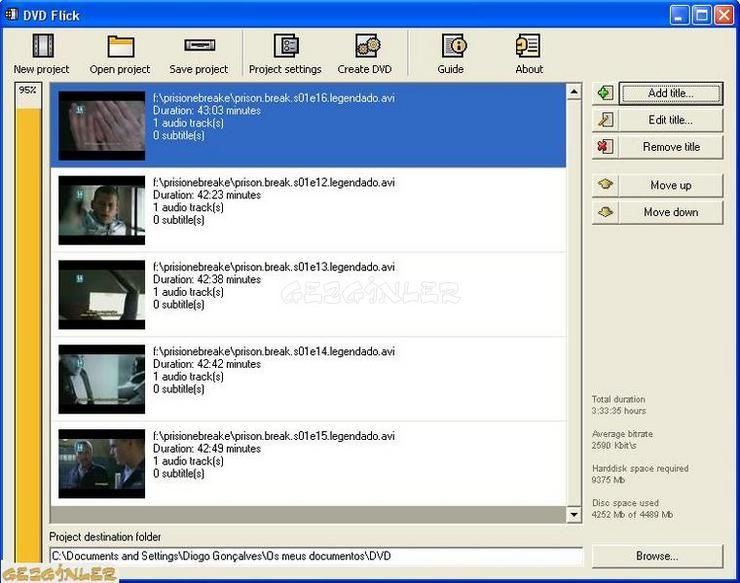Select prison.break.s01e14.legendado.avi file path
740x583 pixels.
pyautogui.click(x=274, y=352)
